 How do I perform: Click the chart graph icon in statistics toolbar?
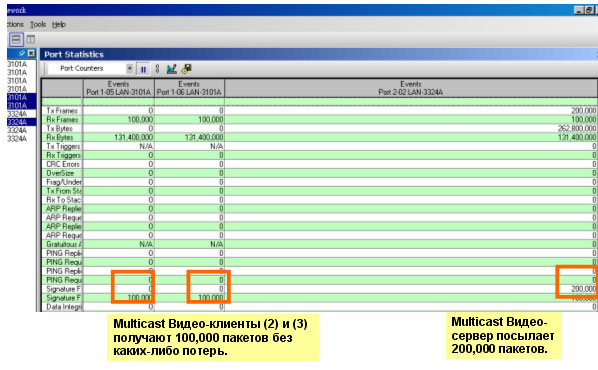(x=172, y=69)
